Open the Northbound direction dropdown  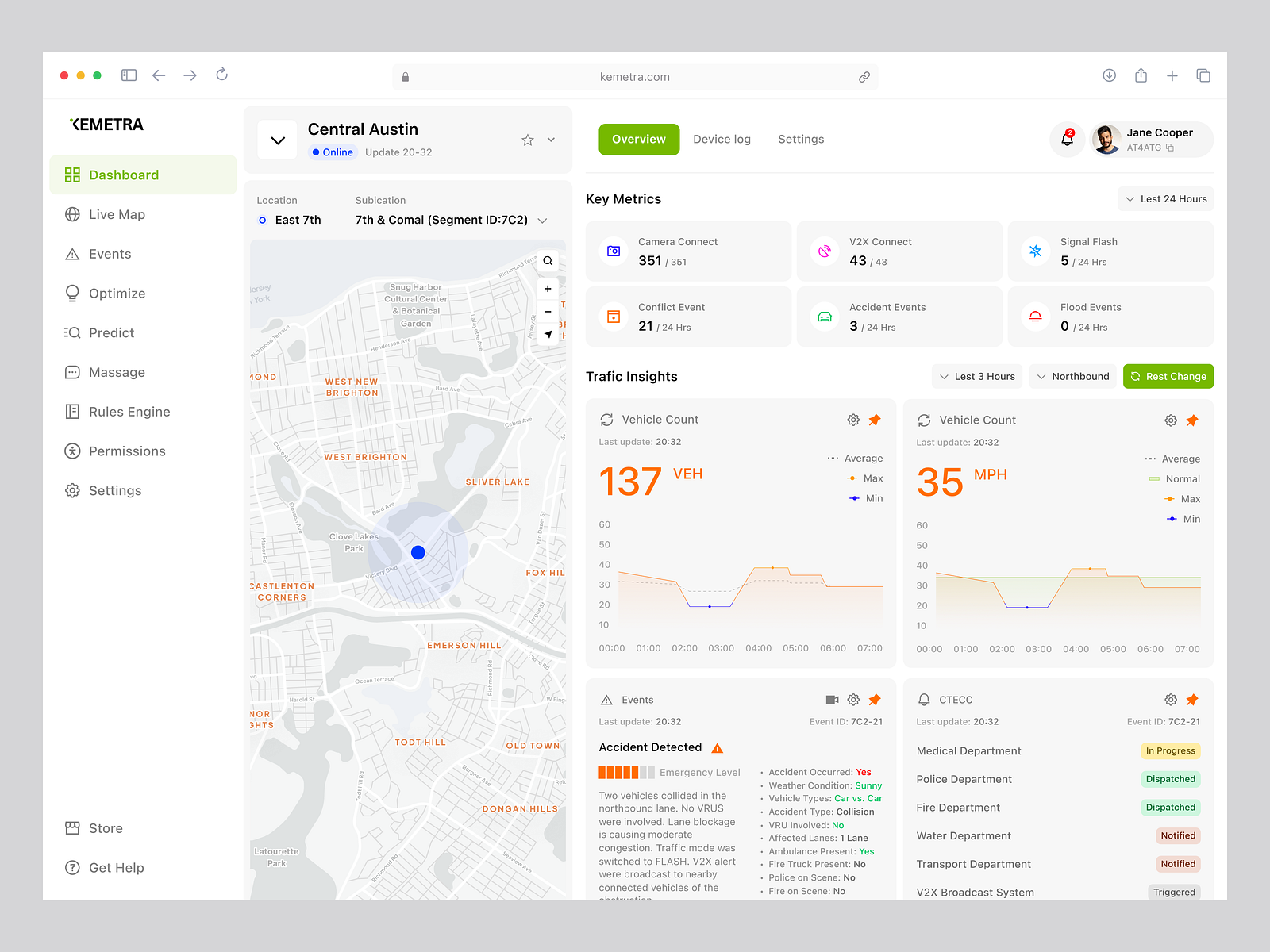tap(1072, 376)
